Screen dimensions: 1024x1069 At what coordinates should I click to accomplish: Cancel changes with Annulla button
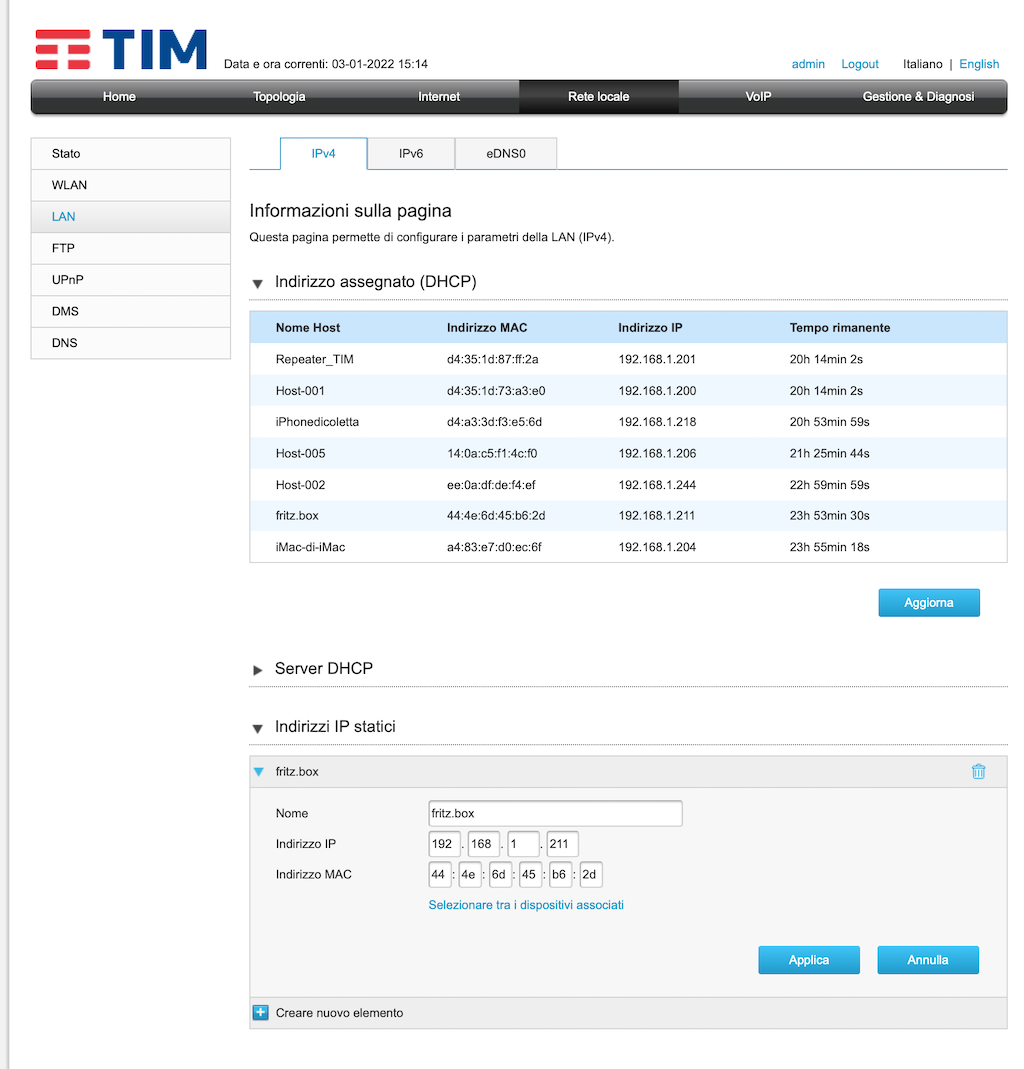(927, 960)
